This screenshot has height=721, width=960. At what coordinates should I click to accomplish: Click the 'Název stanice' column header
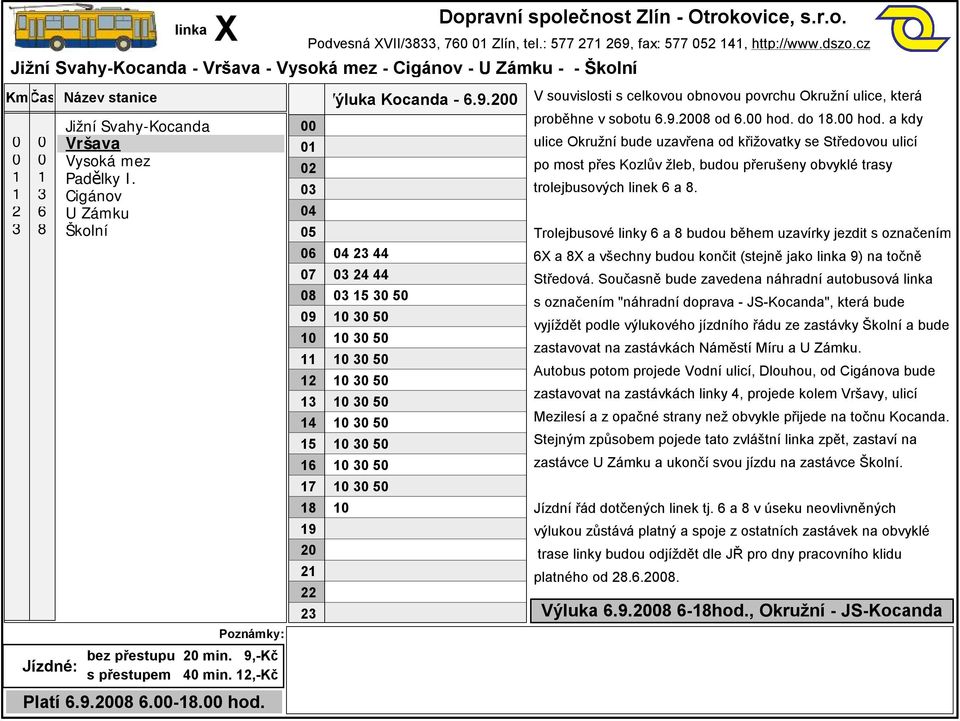(x=110, y=98)
